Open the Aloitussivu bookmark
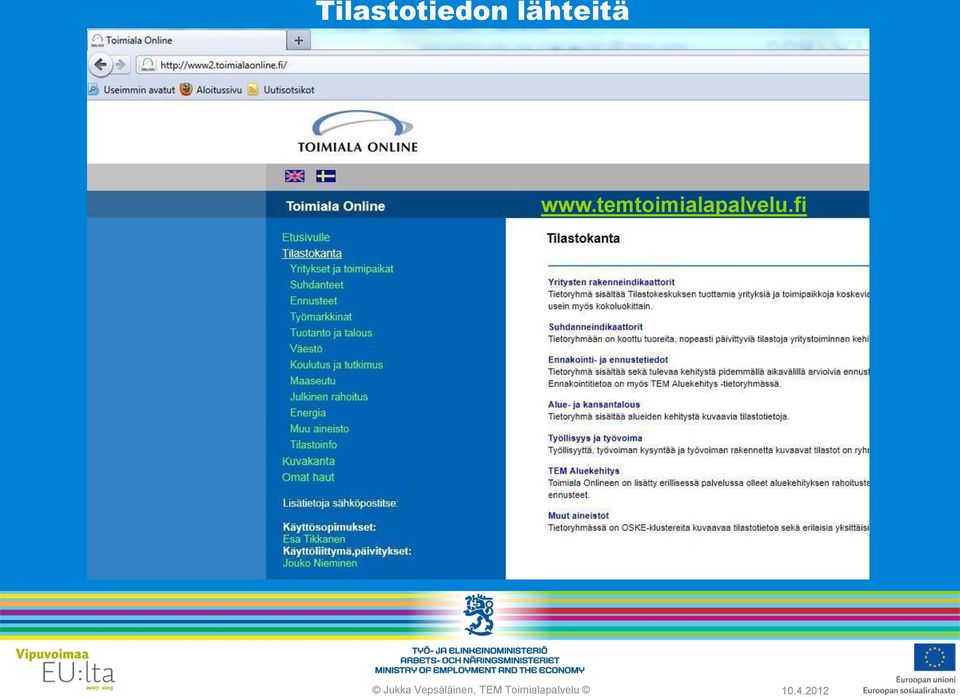This screenshot has height=697, width=960. (219, 90)
